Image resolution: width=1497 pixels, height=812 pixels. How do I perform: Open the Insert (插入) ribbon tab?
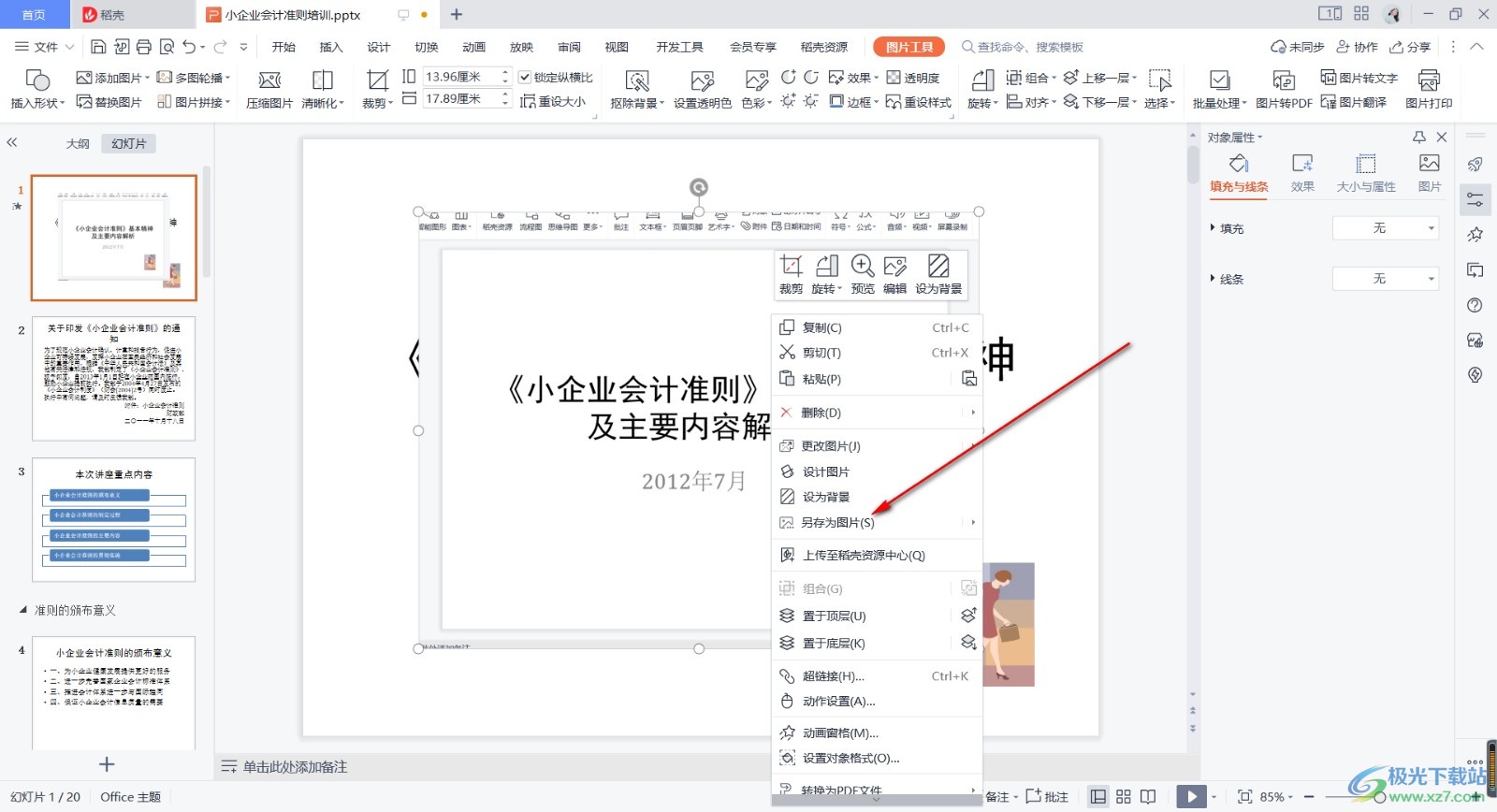pos(331,47)
